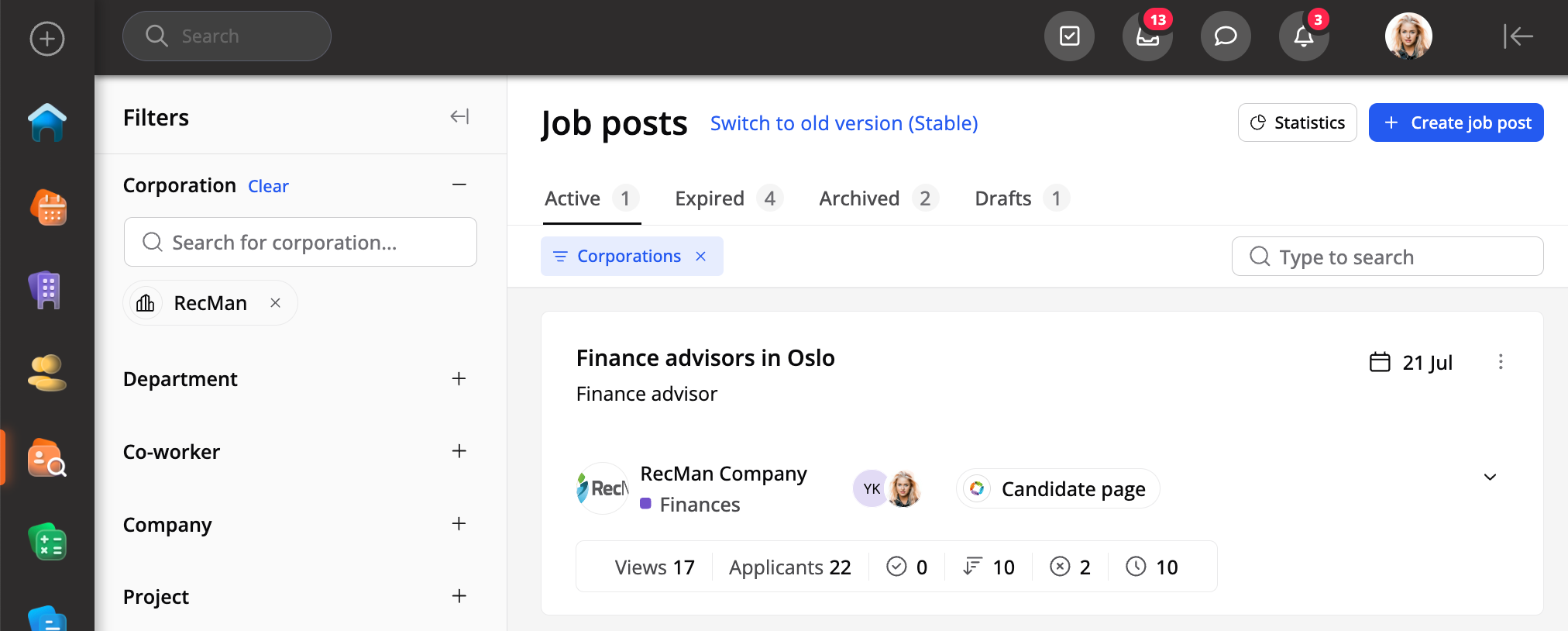Click the RecMan corporation chip

click(210, 302)
